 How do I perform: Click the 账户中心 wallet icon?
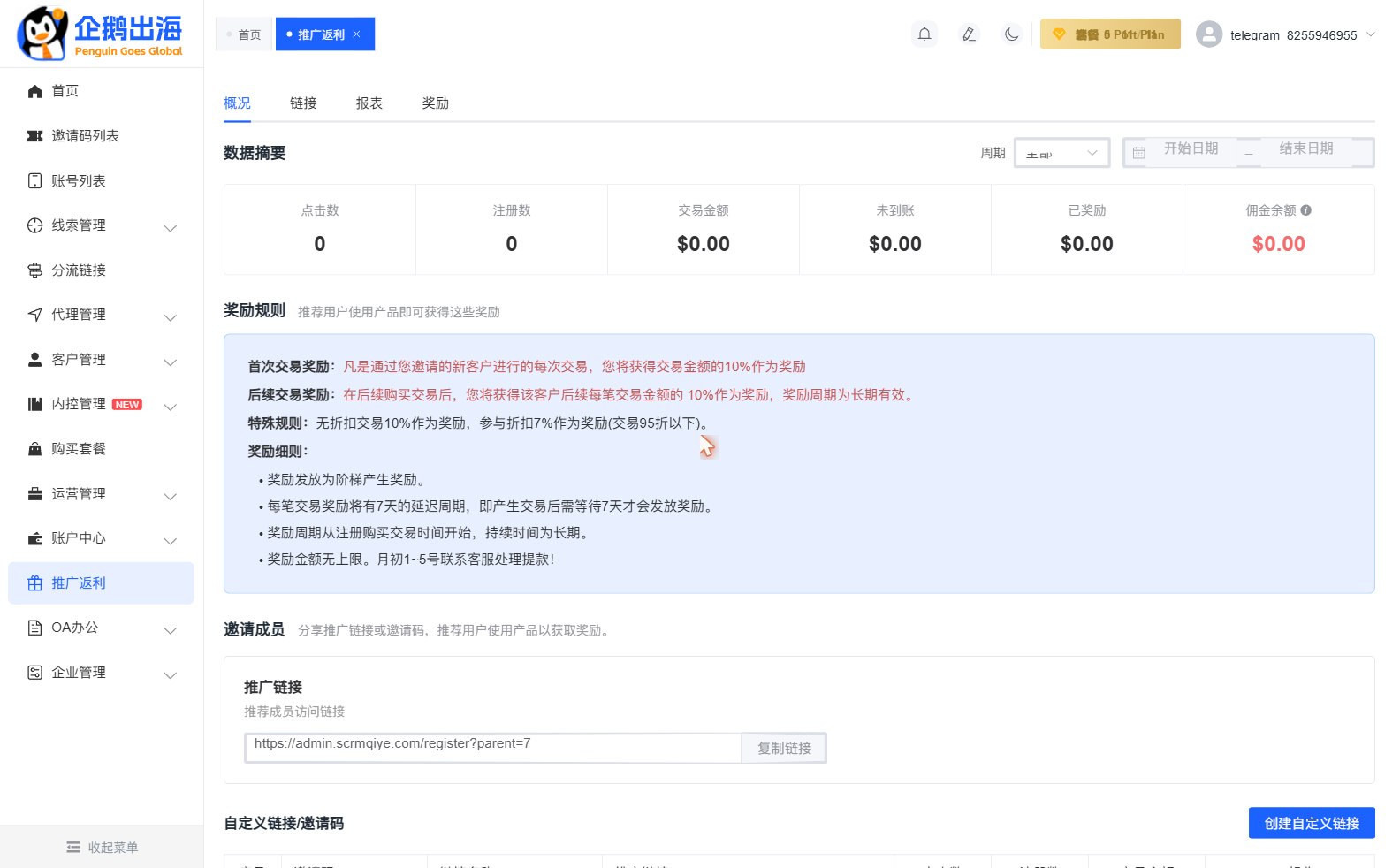coord(34,538)
